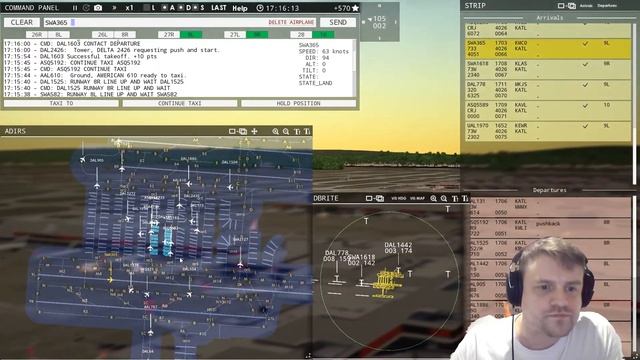
Task: Toggle the green runway 10 button
Action: [323, 35]
